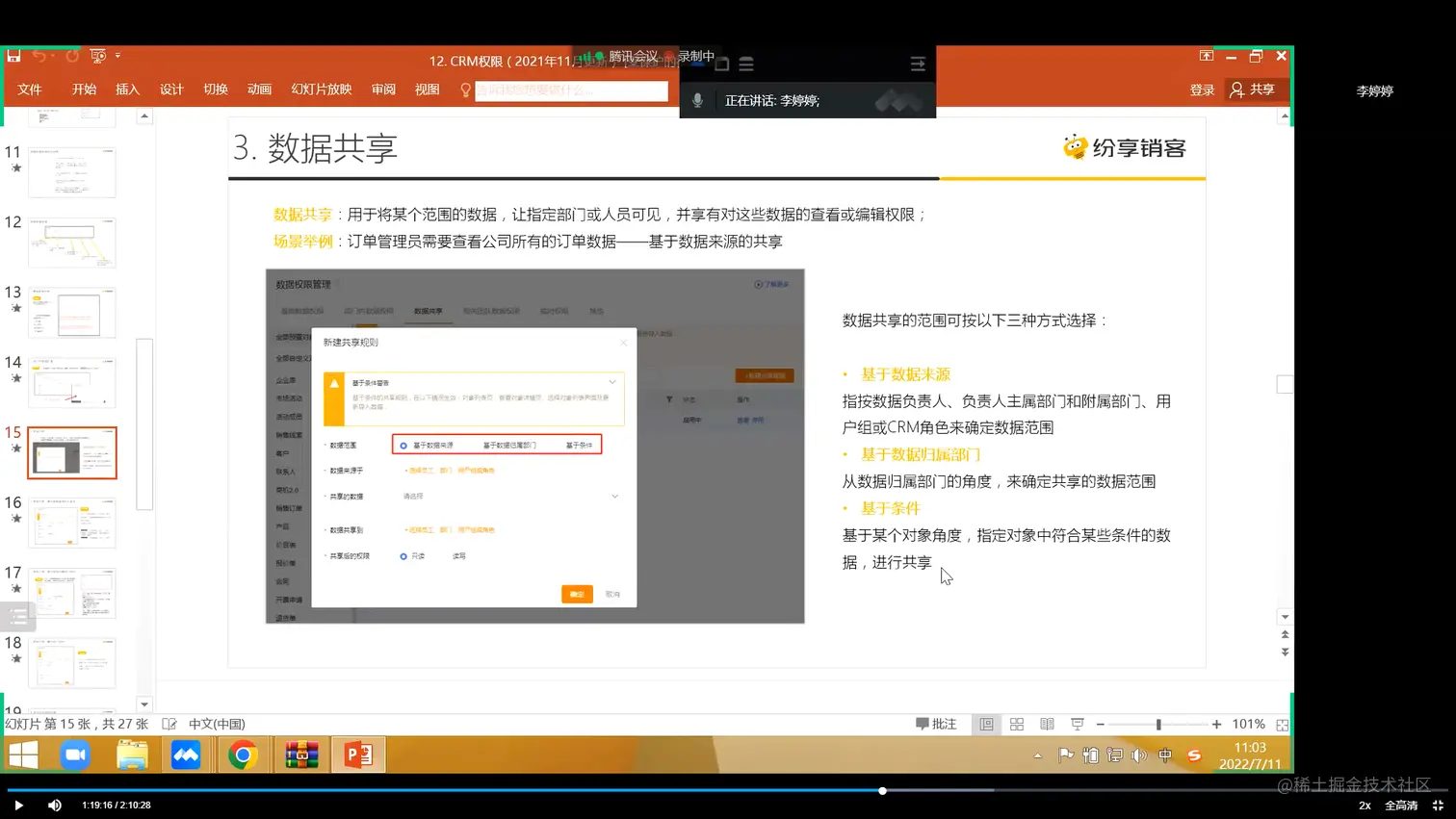This screenshot has width=1456, height=819.
Task: Open the Windows Start menu
Action: click(23, 755)
